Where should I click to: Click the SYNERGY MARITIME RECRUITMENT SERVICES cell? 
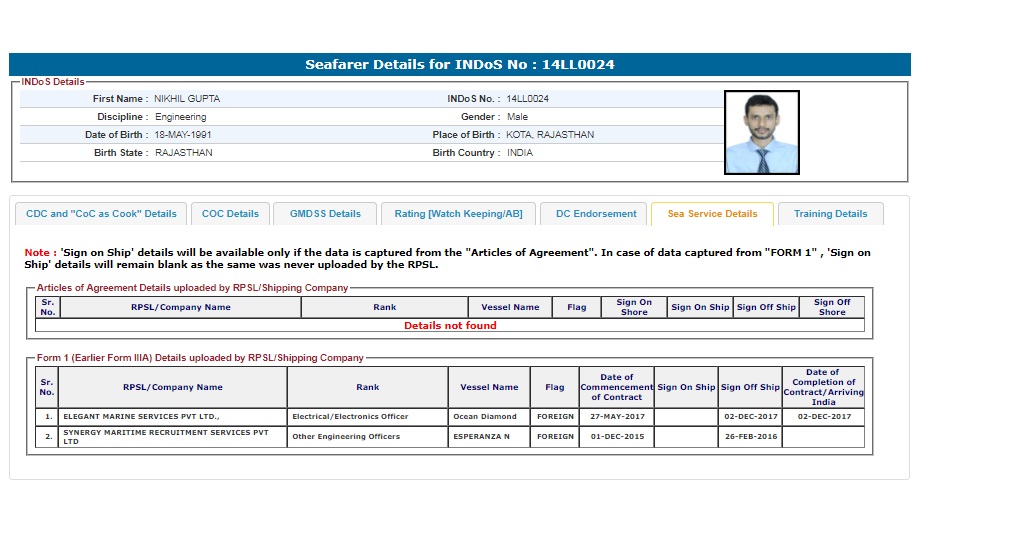pos(165,437)
